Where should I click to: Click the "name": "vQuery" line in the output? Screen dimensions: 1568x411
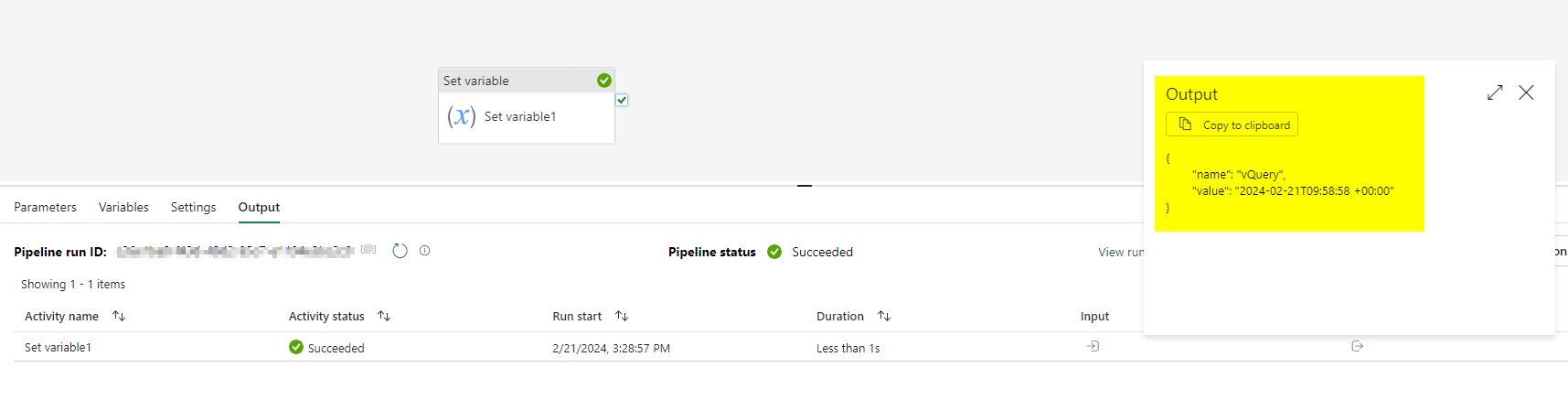pyautogui.click(x=1239, y=174)
